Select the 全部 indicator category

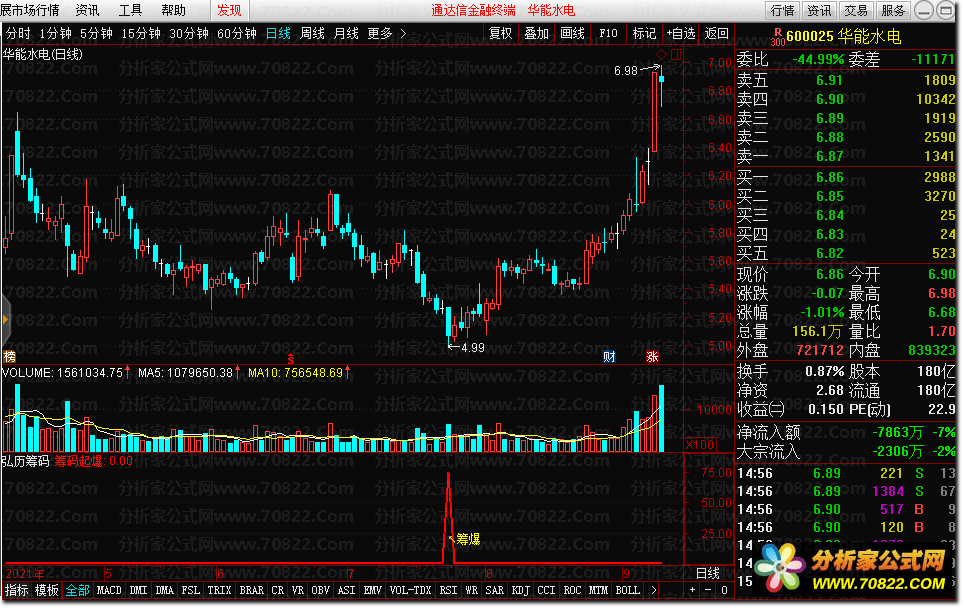tap(77, 590)
